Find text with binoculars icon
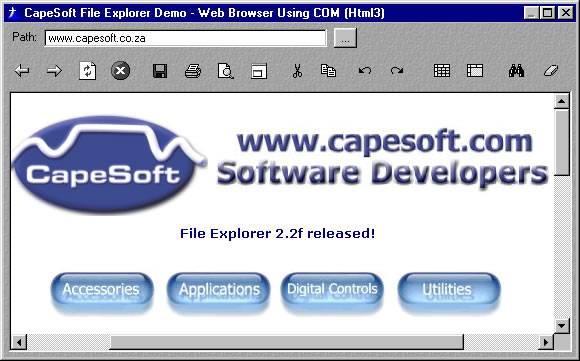 (x=516, y=70)
